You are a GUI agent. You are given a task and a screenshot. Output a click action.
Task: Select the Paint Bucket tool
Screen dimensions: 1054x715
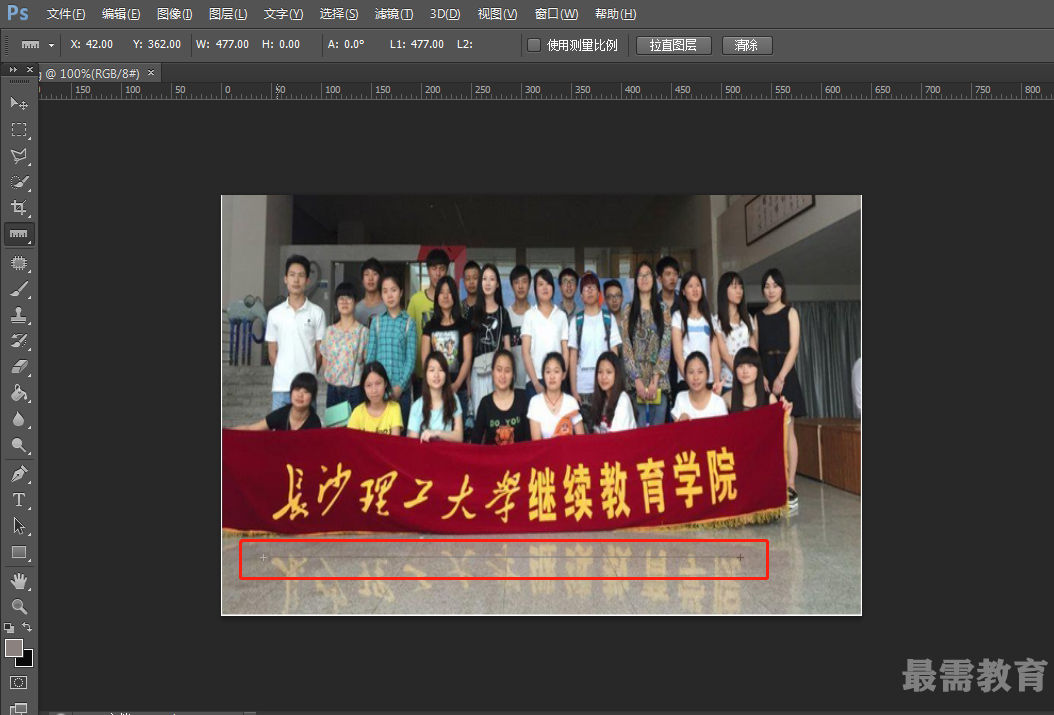coord(19,393)
